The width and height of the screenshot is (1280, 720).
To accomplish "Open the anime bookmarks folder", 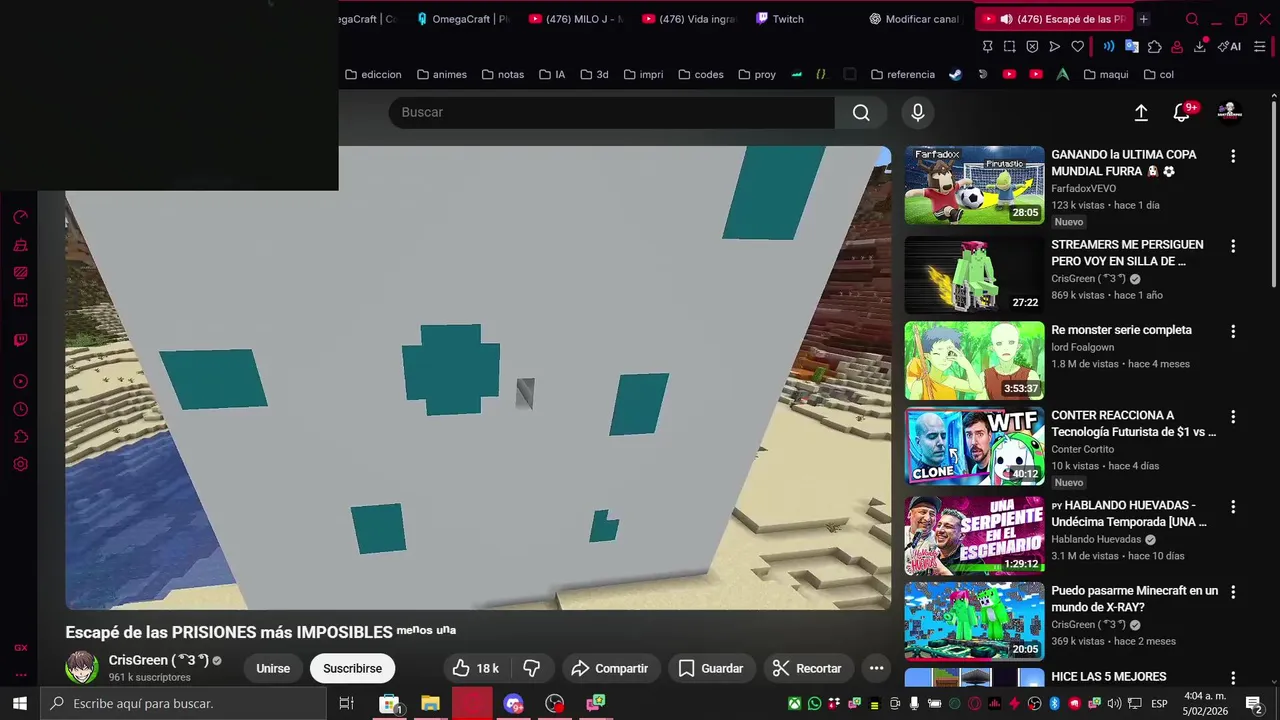I will tap(442, 74).
